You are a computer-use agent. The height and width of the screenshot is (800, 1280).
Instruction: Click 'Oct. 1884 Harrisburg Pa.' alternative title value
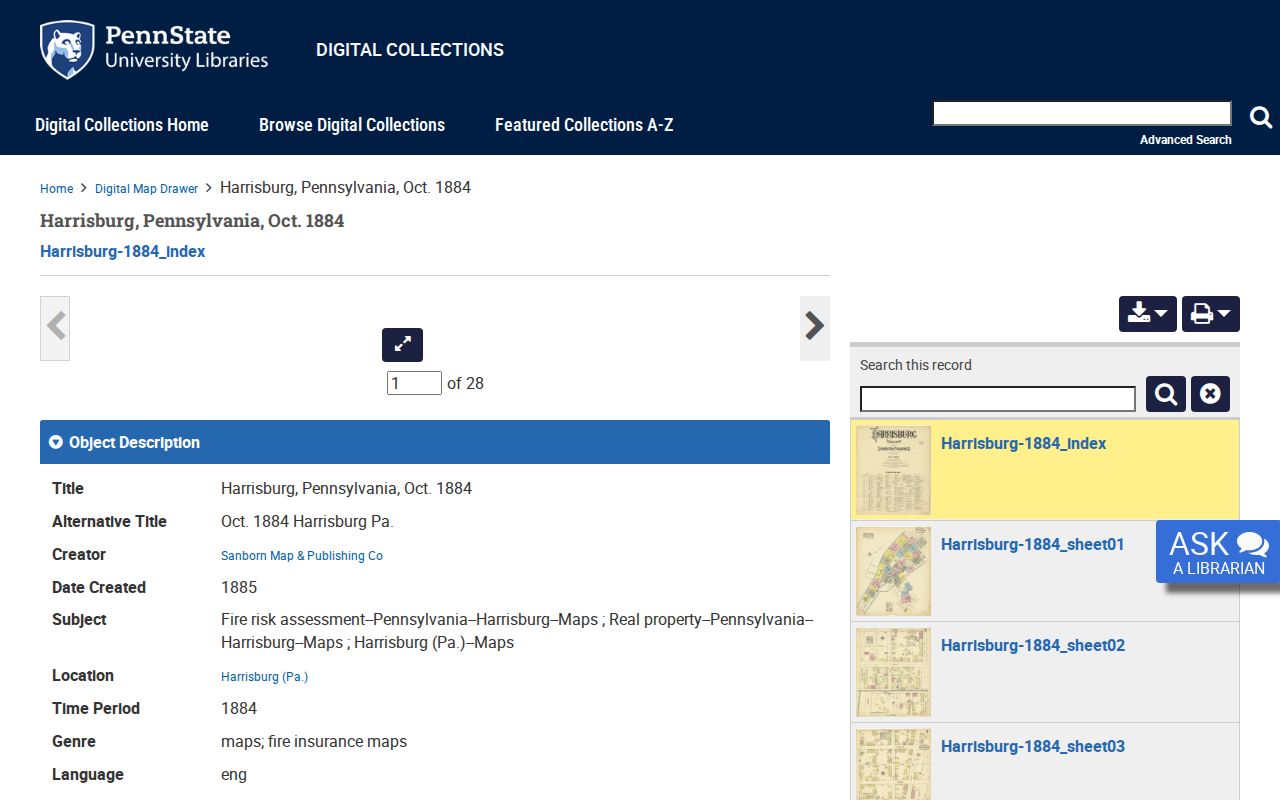[x=307, y=522]
